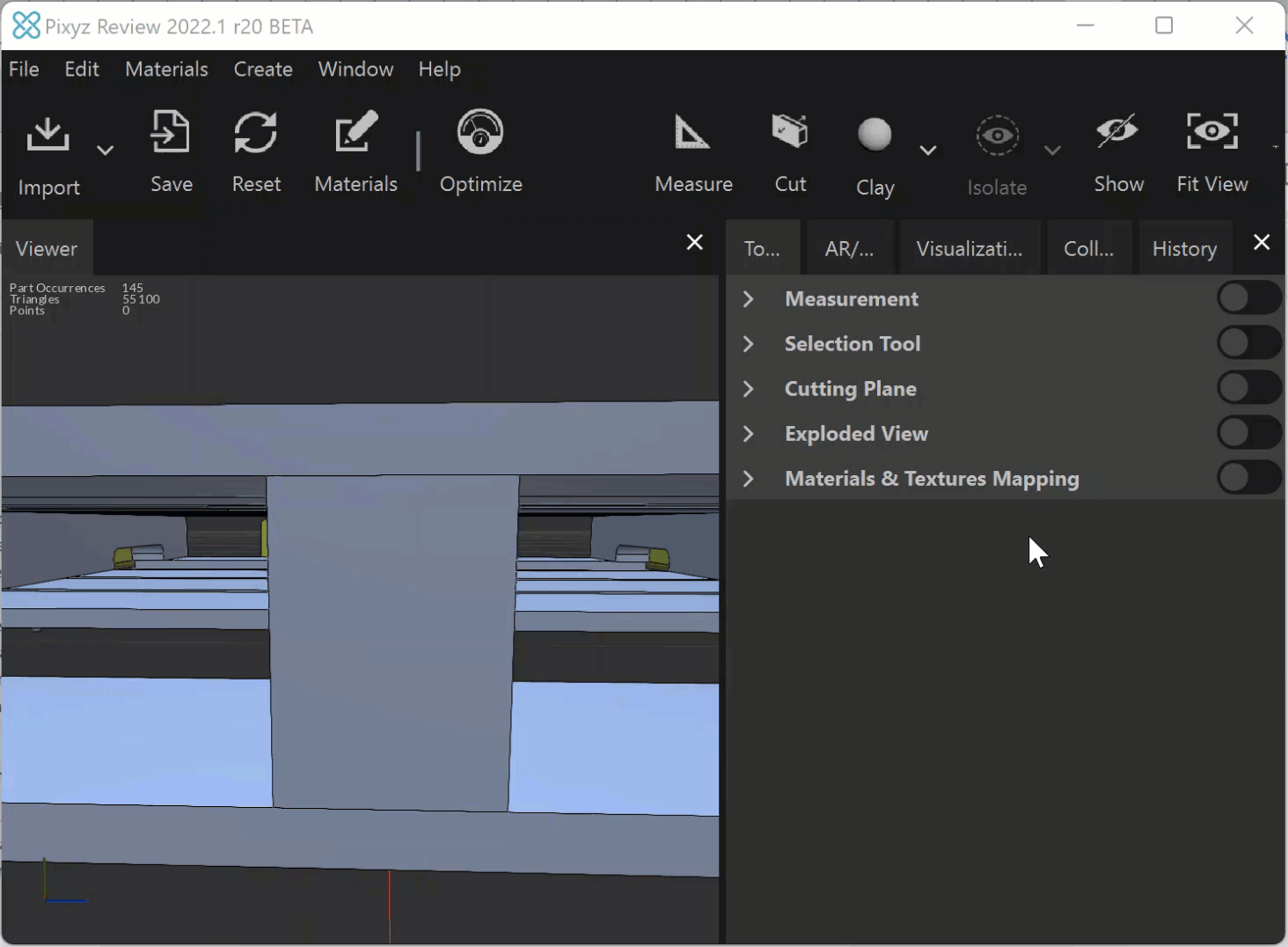Open the Help menu

tap(439, 69)
